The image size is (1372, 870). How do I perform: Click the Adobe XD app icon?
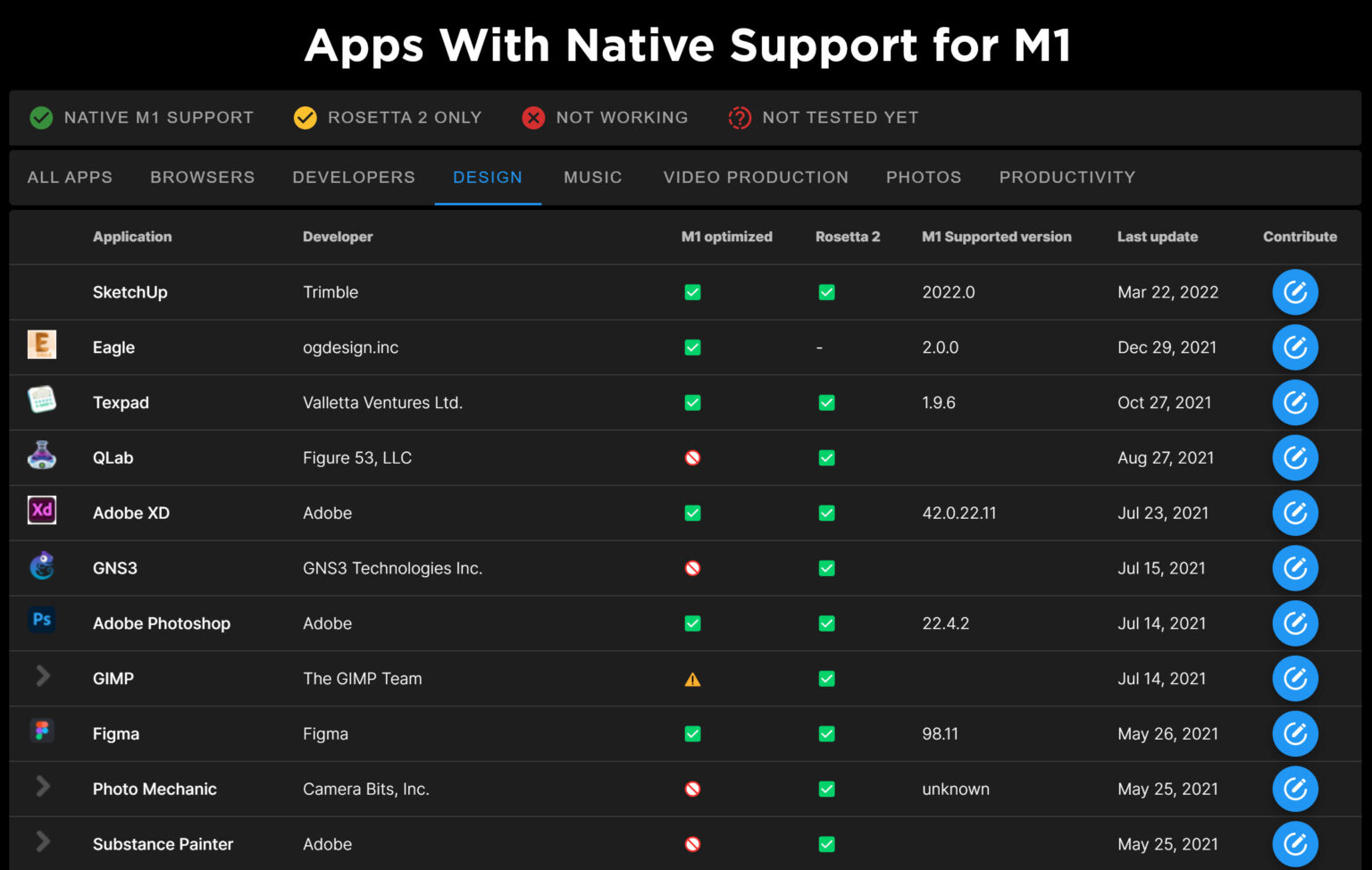pyautogui.click(x=42, y=510)
